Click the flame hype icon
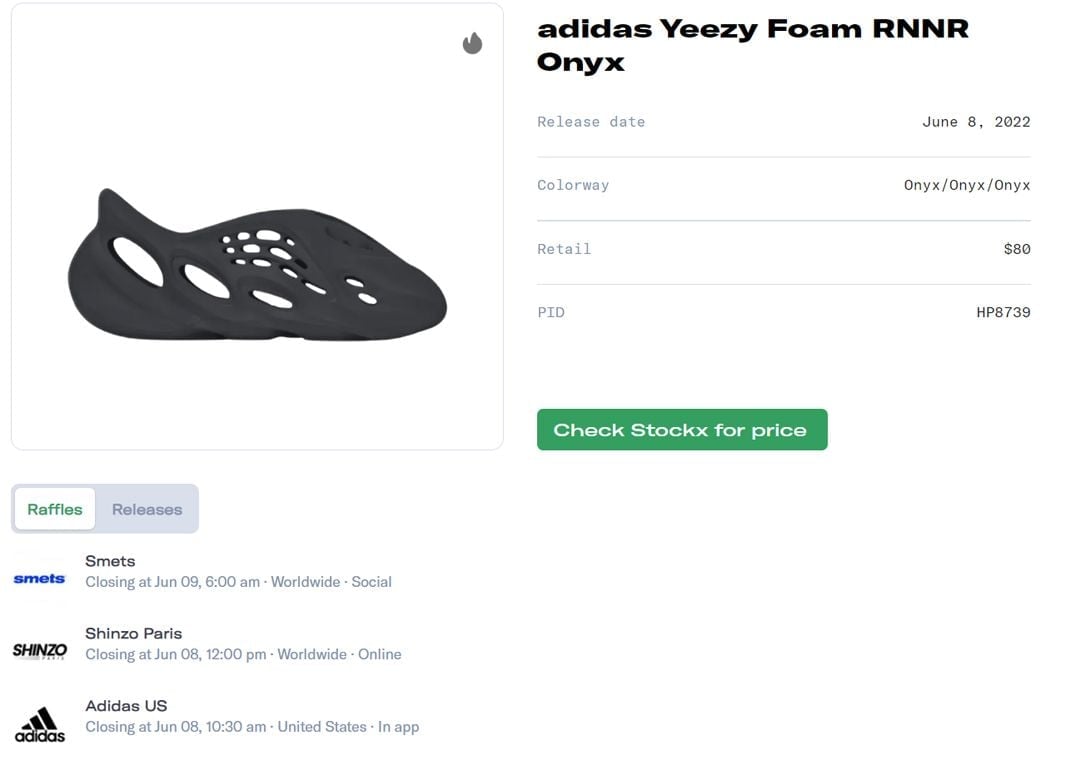1080x760 pixels. click(472, 43)
